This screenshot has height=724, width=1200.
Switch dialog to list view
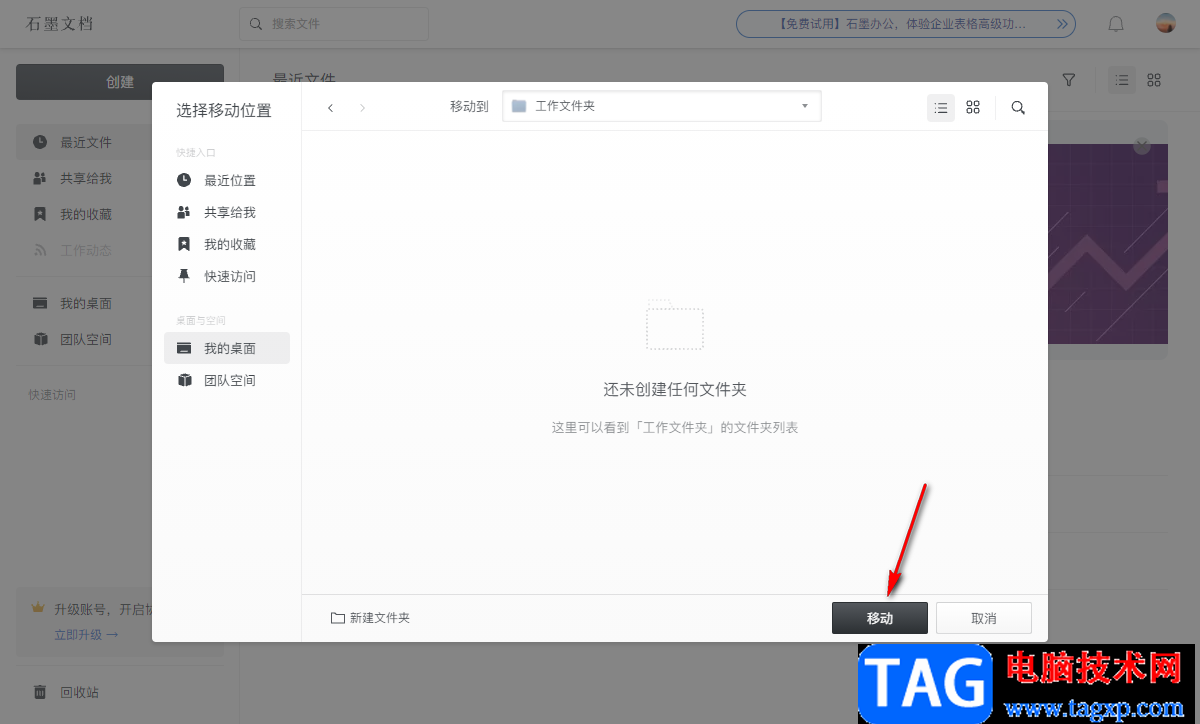[x=941, y=107]
